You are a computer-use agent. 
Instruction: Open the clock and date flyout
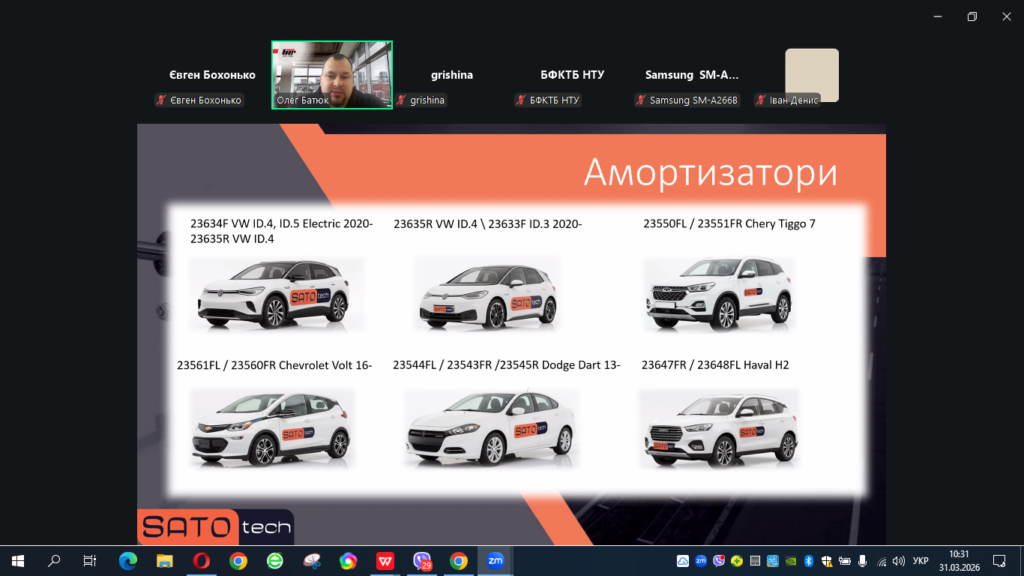coord(958,560)
